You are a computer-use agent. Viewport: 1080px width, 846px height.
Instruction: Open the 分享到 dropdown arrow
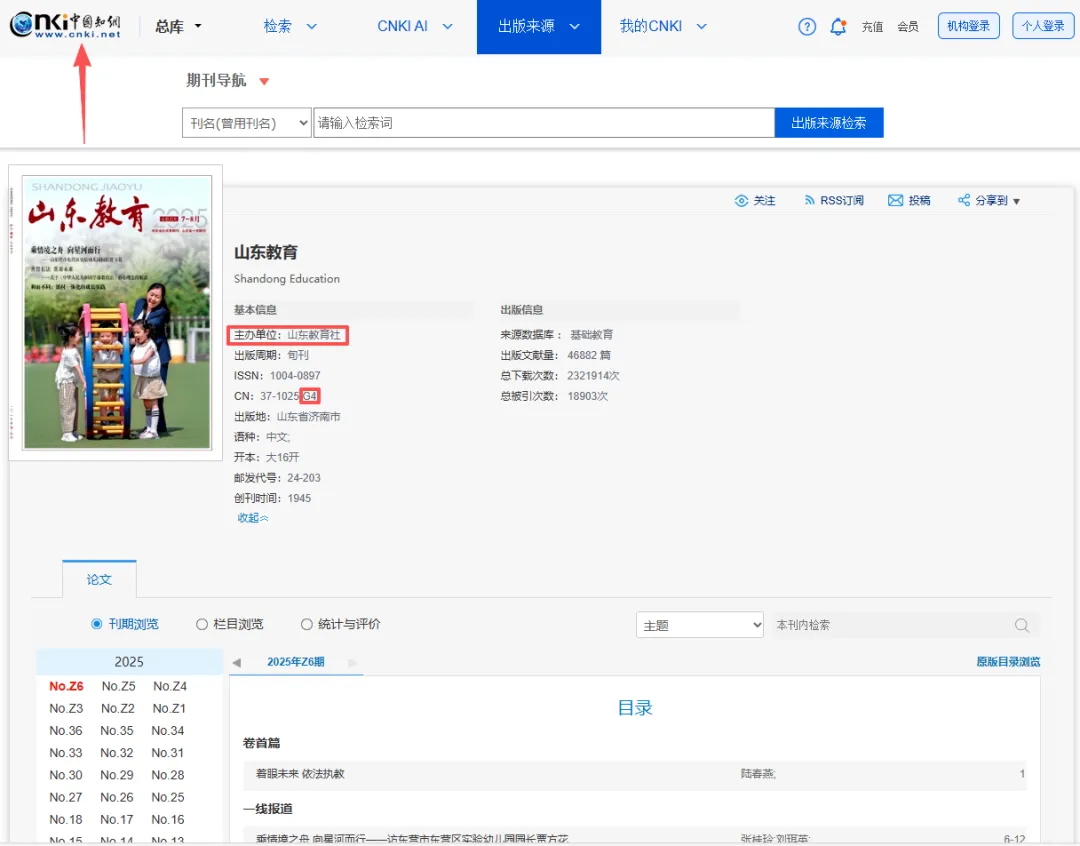[x=1017, y=201]
